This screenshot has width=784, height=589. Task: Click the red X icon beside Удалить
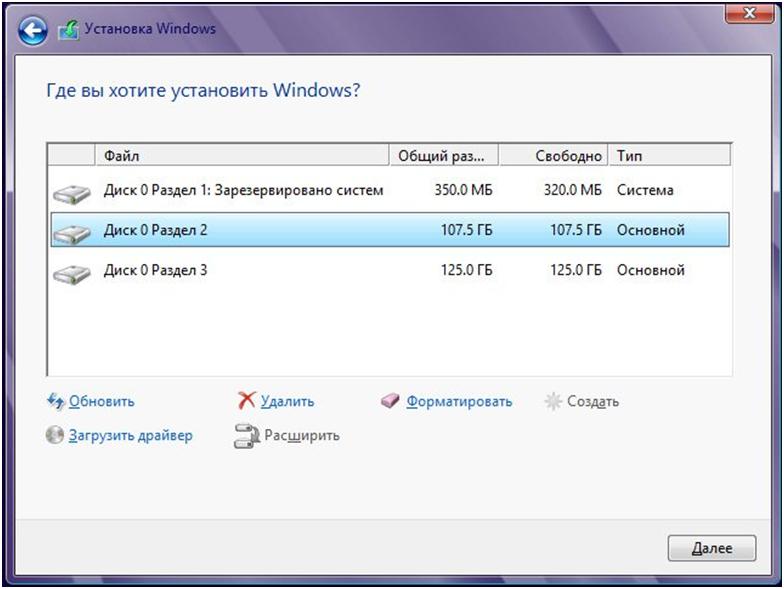click(246, 400)
